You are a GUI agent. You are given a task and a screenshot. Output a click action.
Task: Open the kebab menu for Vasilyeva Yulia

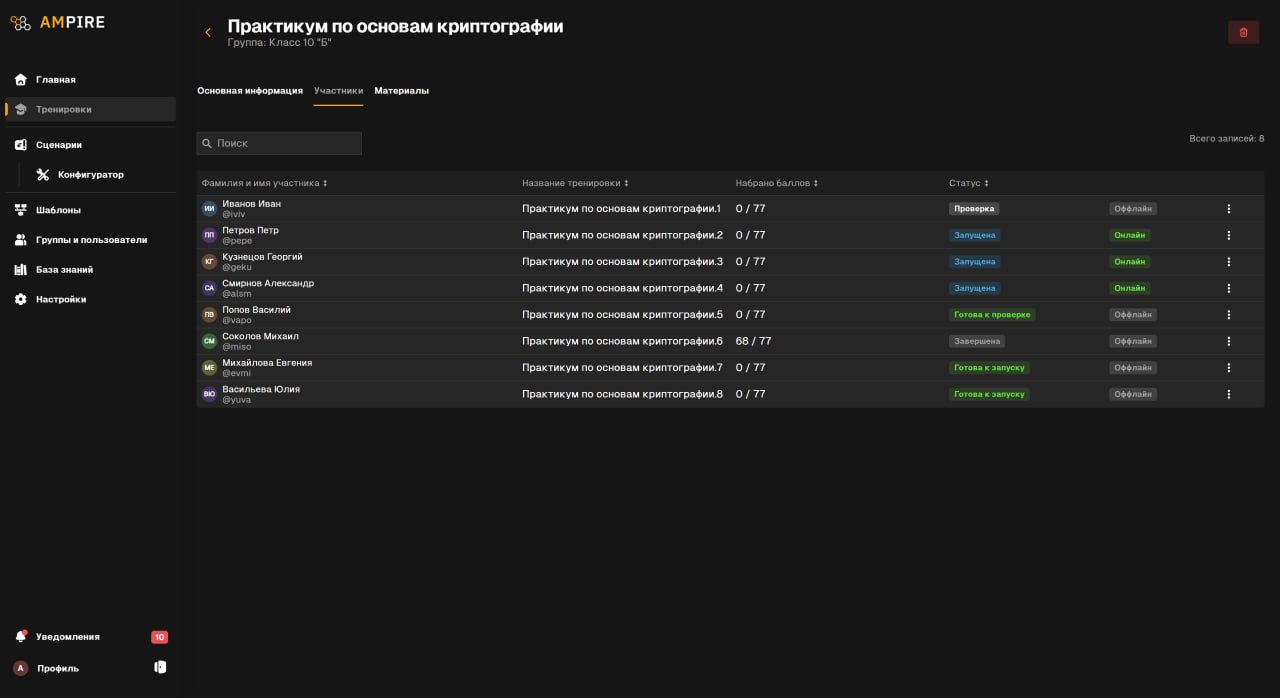pyautogui.click(x=1228, y=394)
